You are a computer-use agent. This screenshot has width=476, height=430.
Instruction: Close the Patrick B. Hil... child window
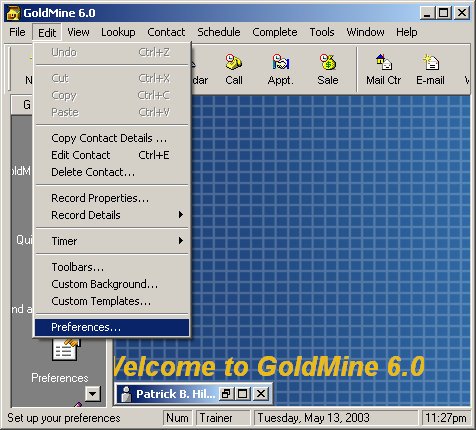point(261,394)
